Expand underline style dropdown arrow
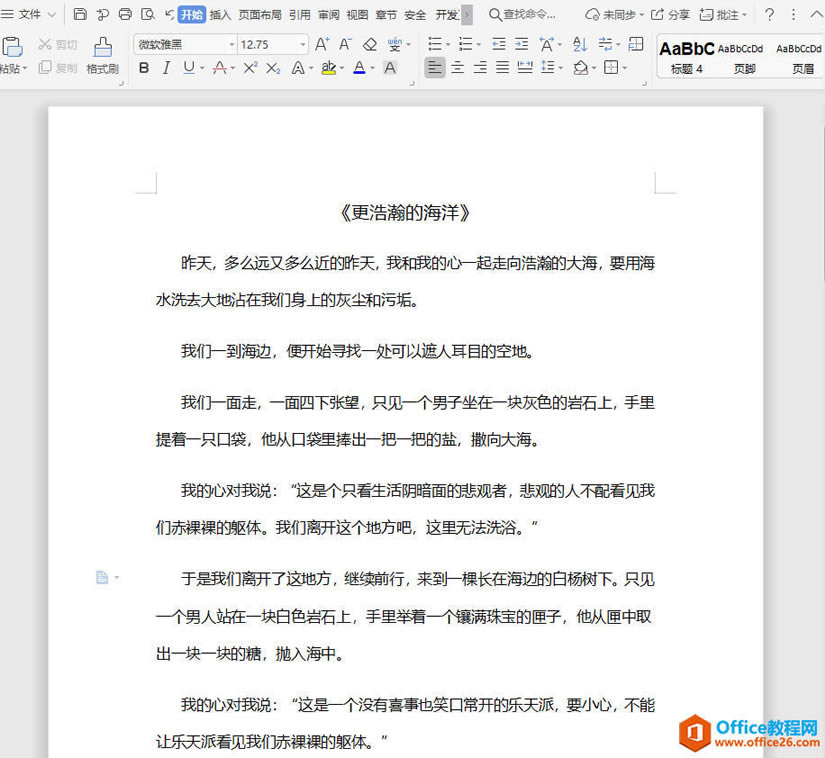 pos(202,68)
